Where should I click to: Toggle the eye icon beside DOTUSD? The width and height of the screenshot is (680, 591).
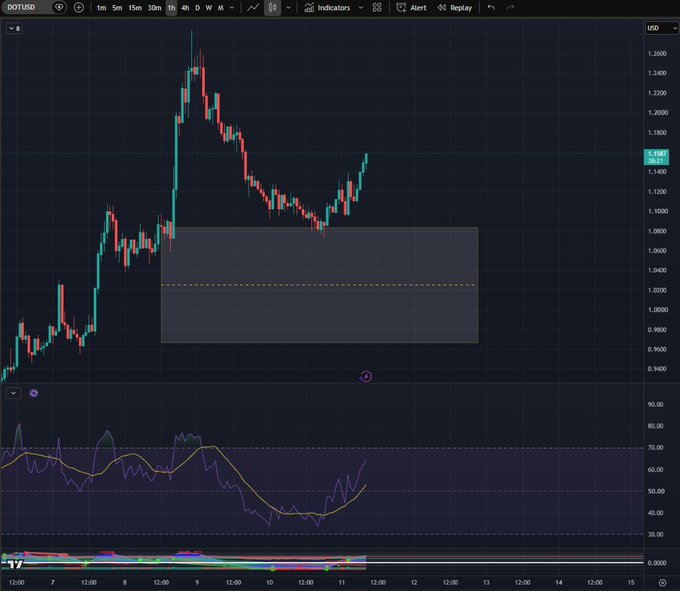[x=59, y=7]
